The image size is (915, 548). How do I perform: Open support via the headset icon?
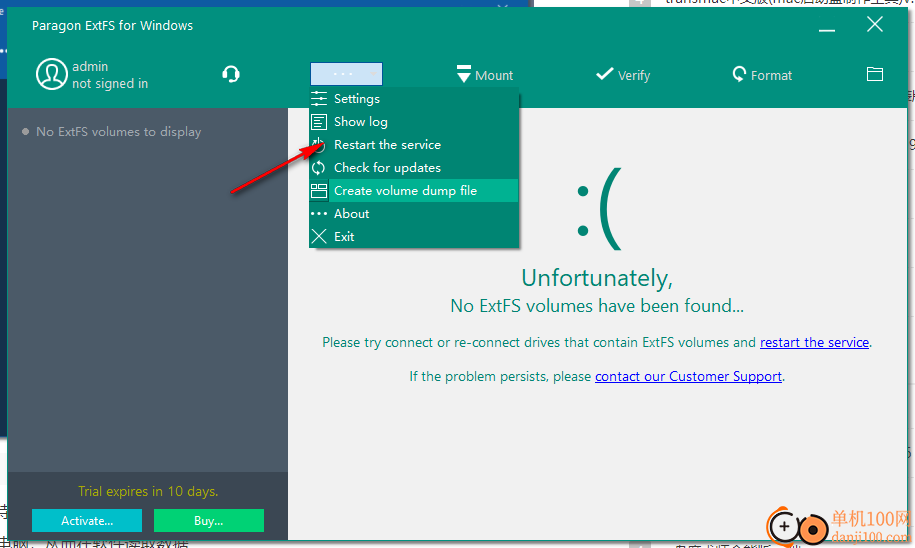click(231, 74)
